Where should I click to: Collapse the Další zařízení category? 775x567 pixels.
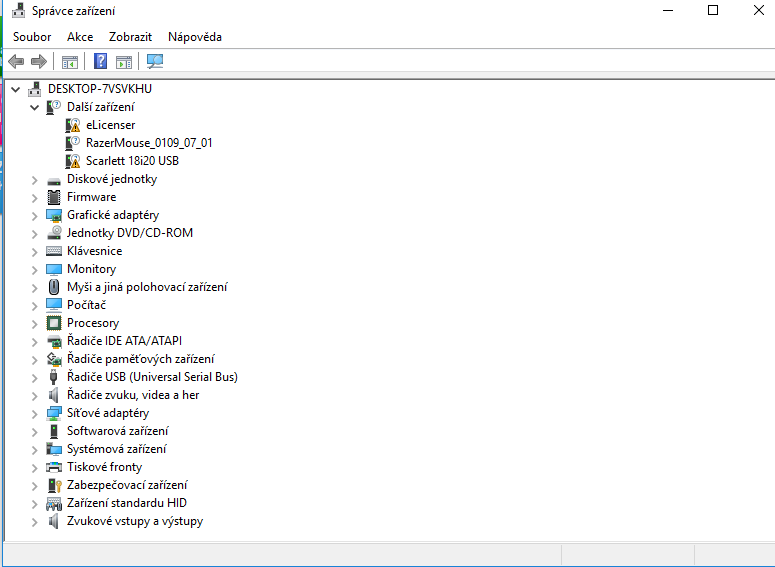(x=35, y=107)
